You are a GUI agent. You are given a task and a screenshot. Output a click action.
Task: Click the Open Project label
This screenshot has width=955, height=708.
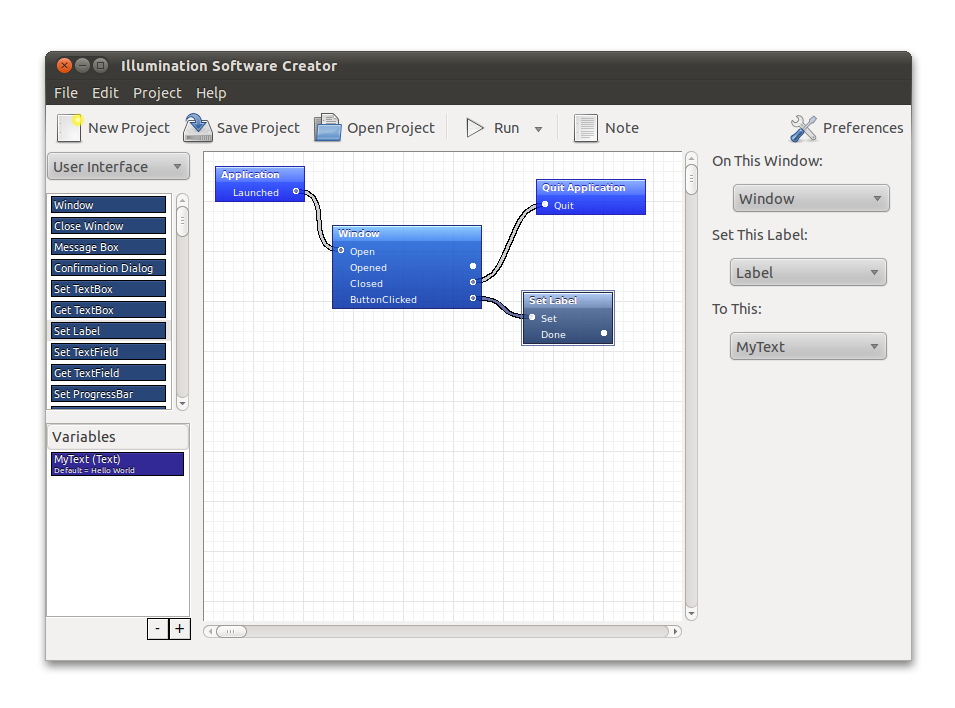(x=391, y=128)
